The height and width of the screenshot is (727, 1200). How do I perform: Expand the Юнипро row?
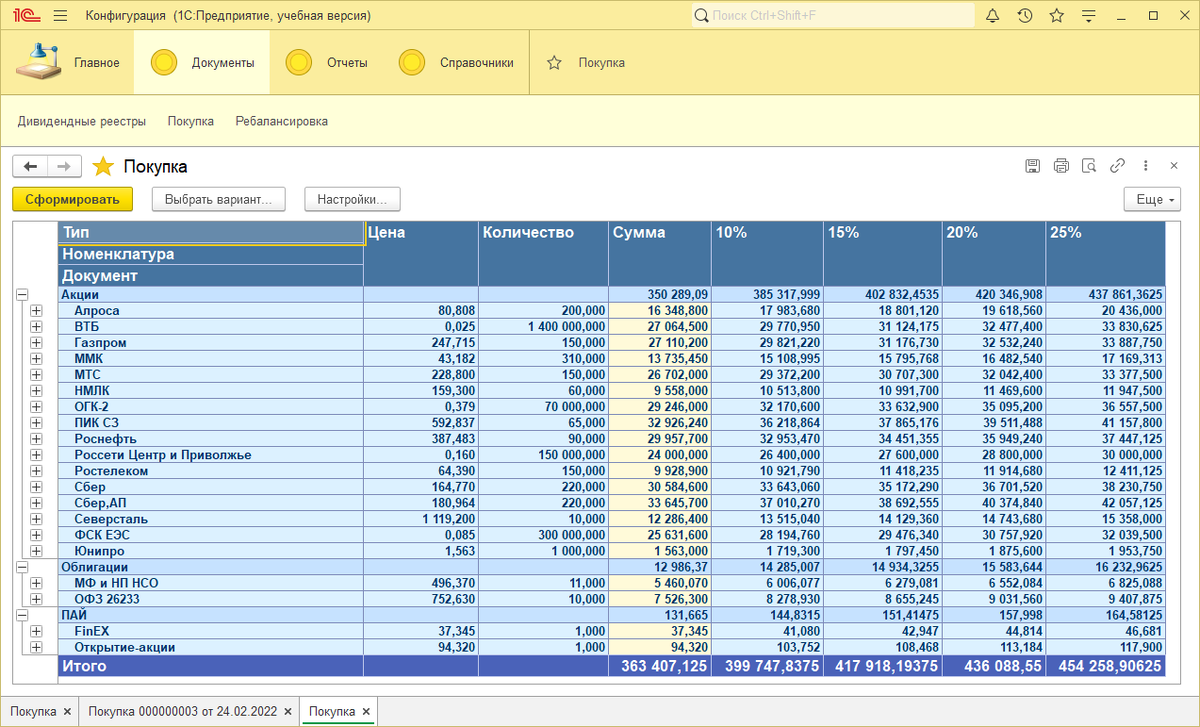(x=37, y=551)
